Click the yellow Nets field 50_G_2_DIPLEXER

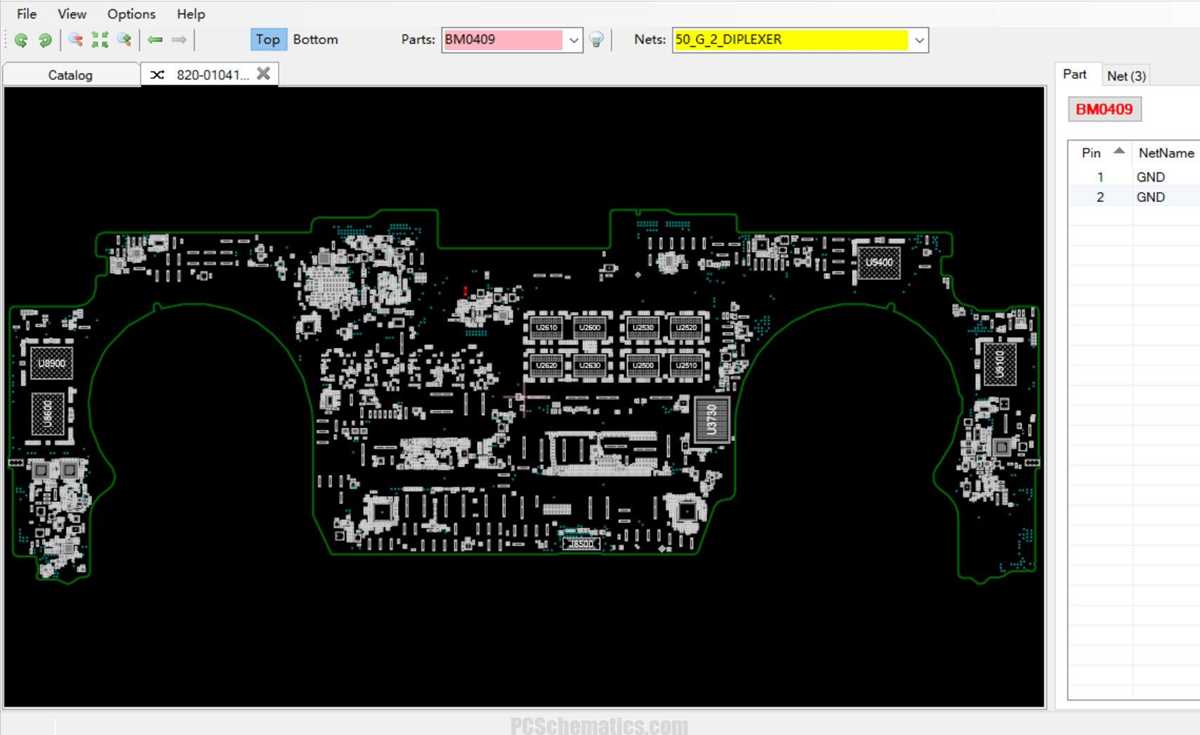791,40
